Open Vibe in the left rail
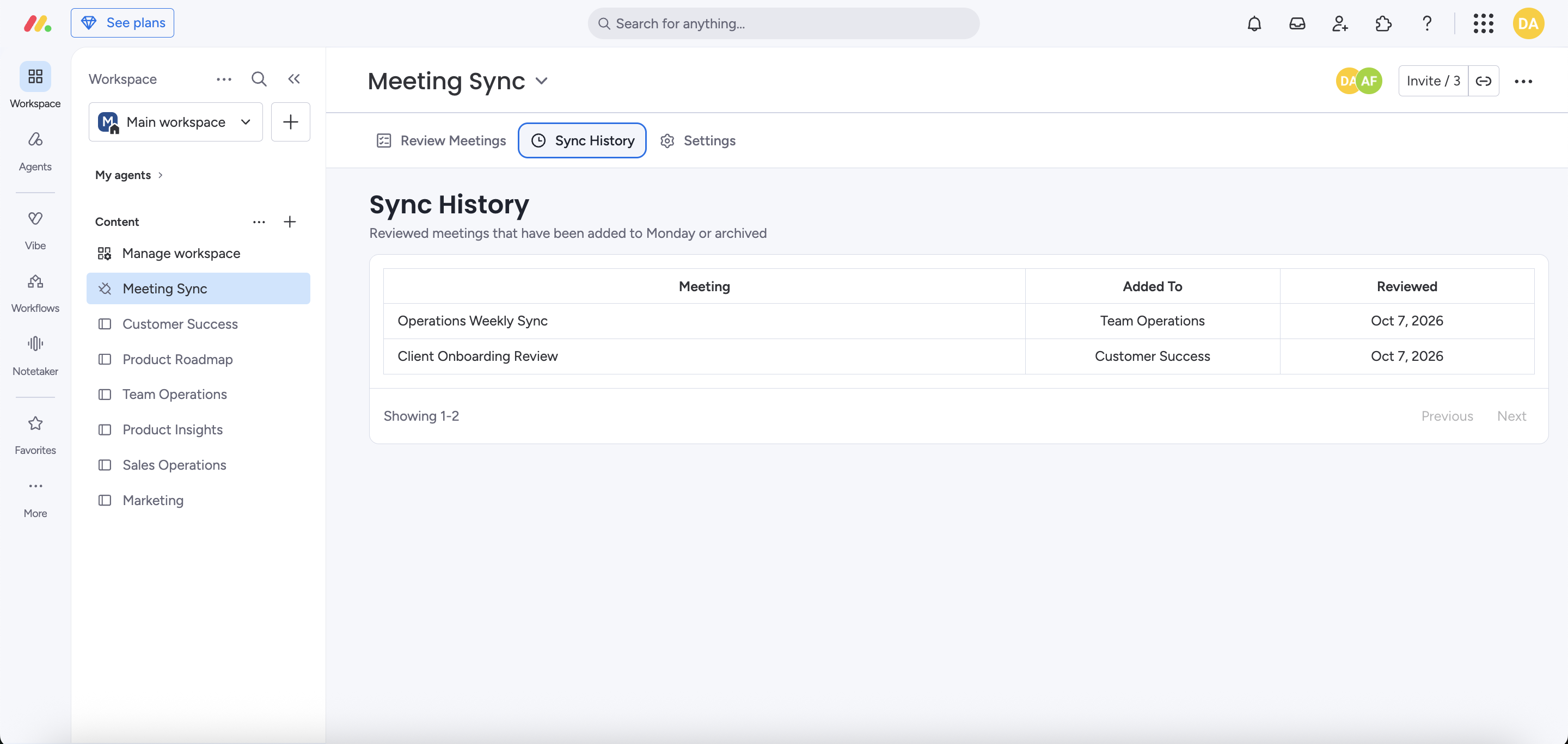The image size is (1568, 744). (x=35, y=231)
